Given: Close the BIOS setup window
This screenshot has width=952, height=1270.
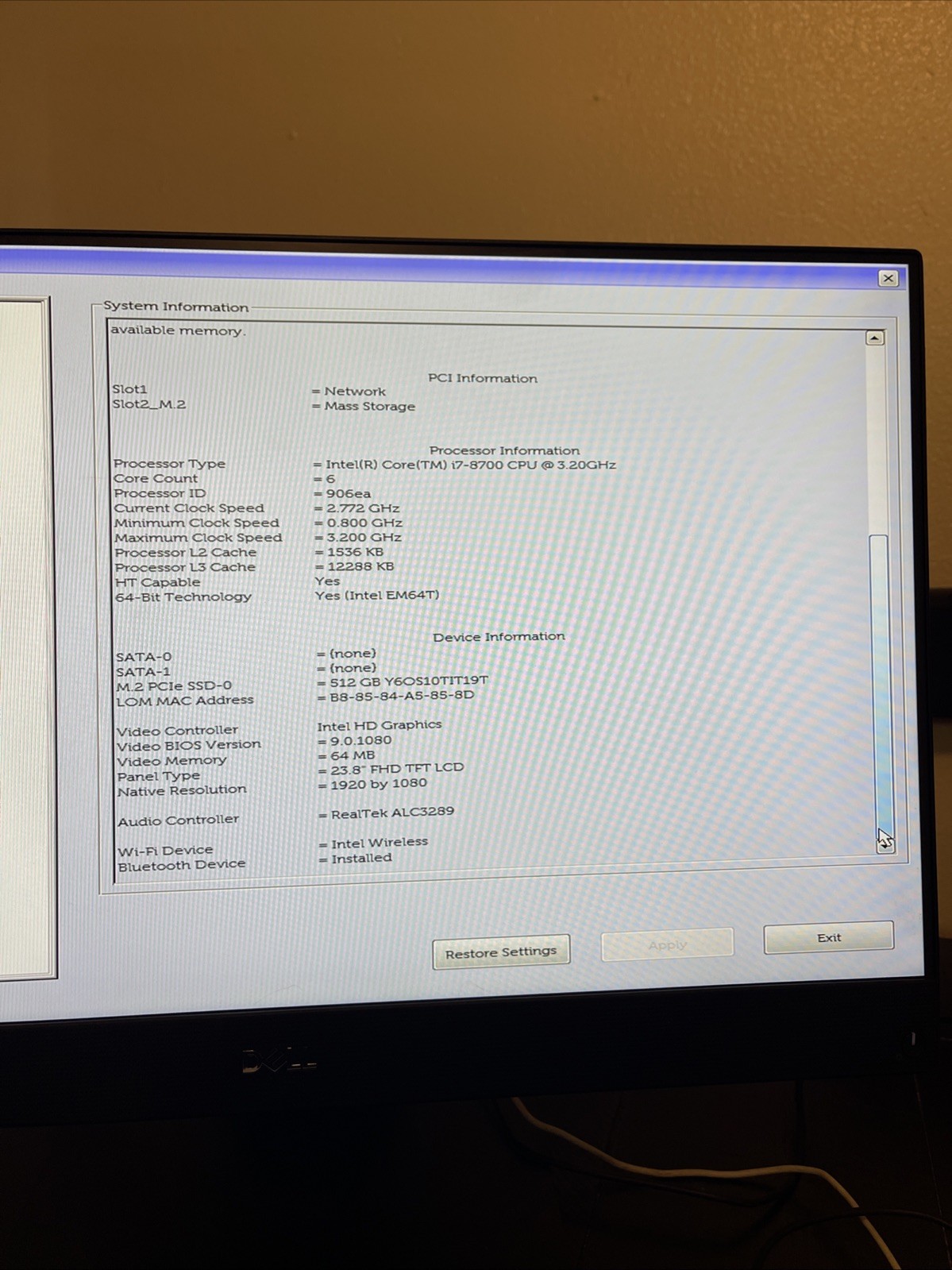Looking at the screenshot, I should coord(888,278).
